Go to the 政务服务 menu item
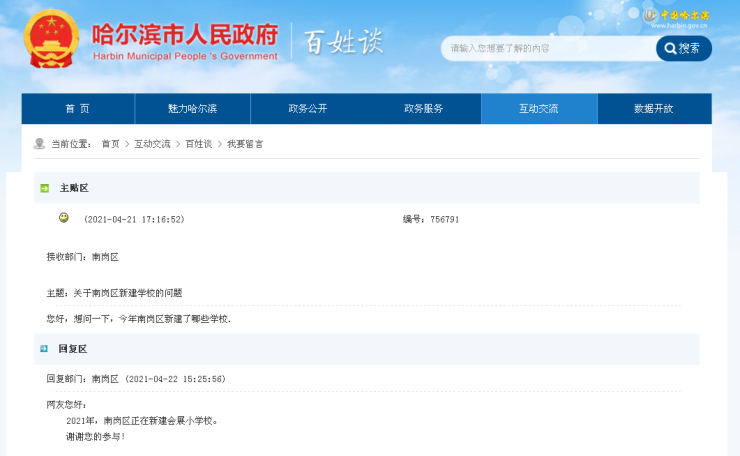Image resolution: width=740 pixels, height=456 pixels. (x=423, y=109)
